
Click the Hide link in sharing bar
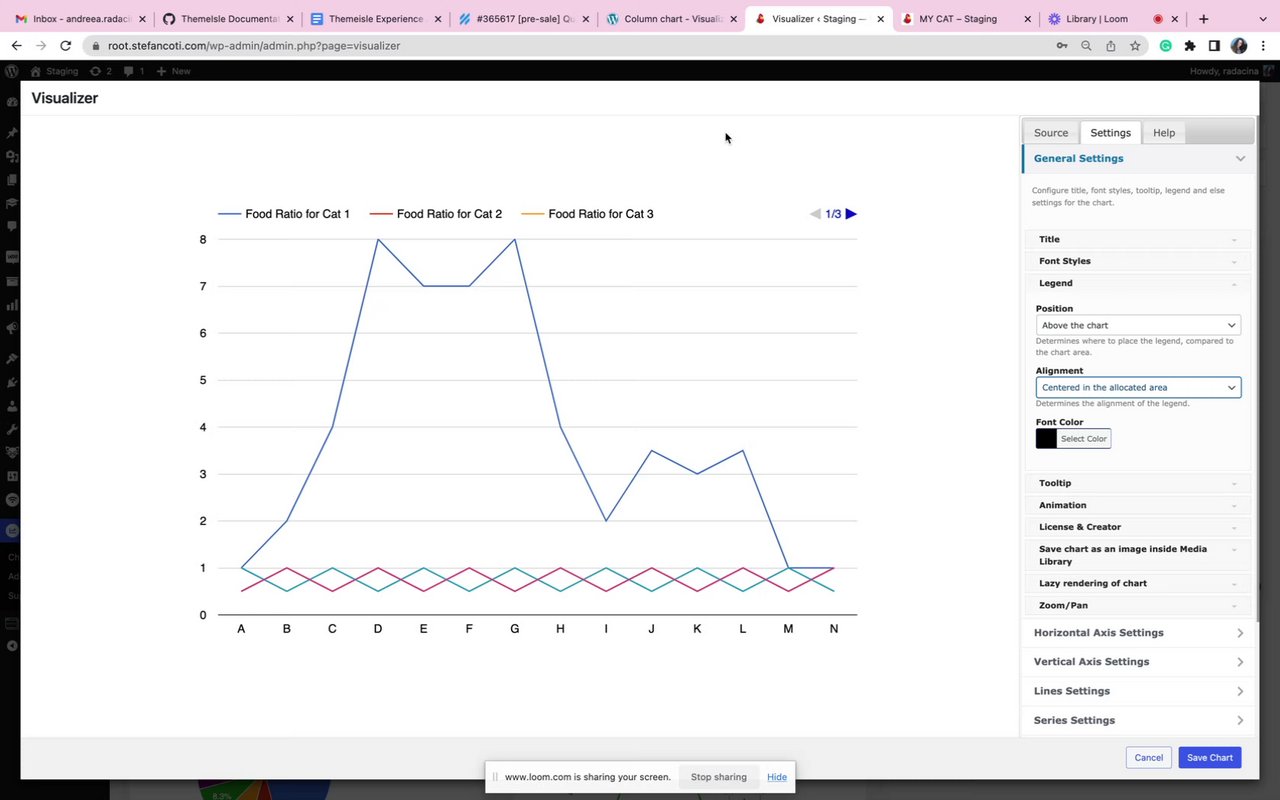pyautogui.click(x=777, y=777)
